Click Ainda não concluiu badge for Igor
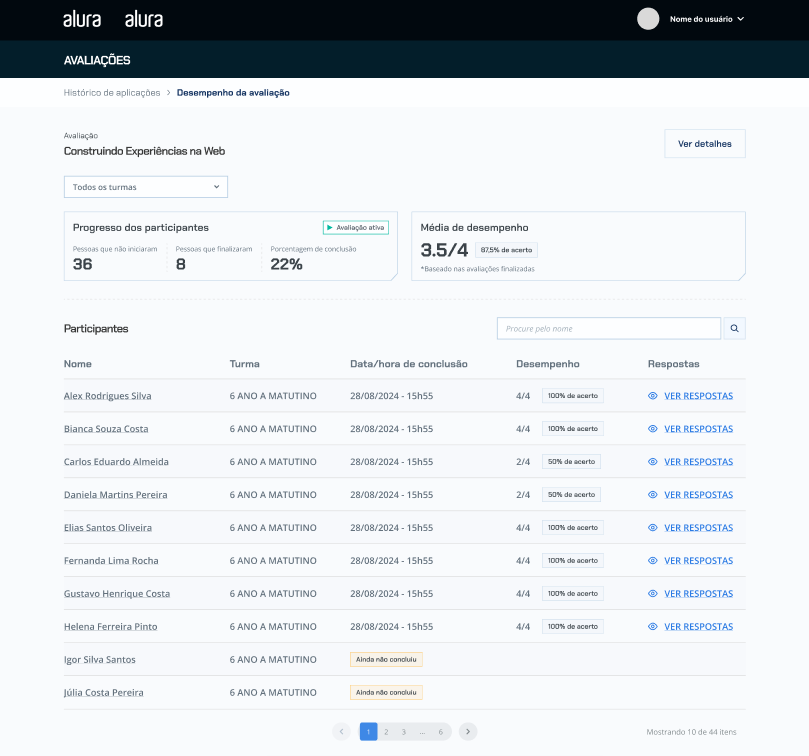This screenshot has width=809, height=756. coord(386,660)
